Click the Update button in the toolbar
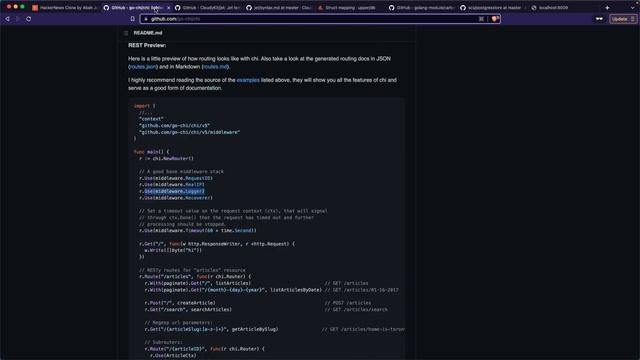Screen dimensions: 640x360 point(622,19)
